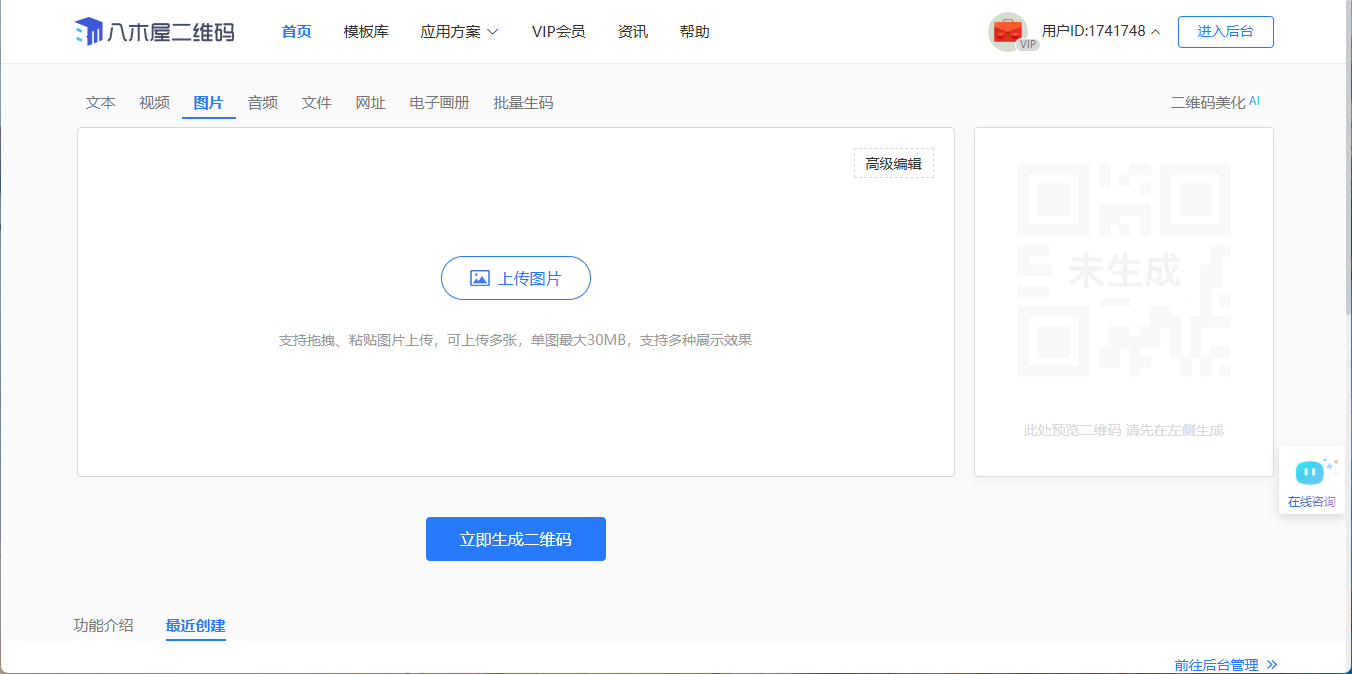The height and width of the screenshot is (674, 1352).
Task: Open 二维码美化 AI feature
Action: coord(1214,103)
